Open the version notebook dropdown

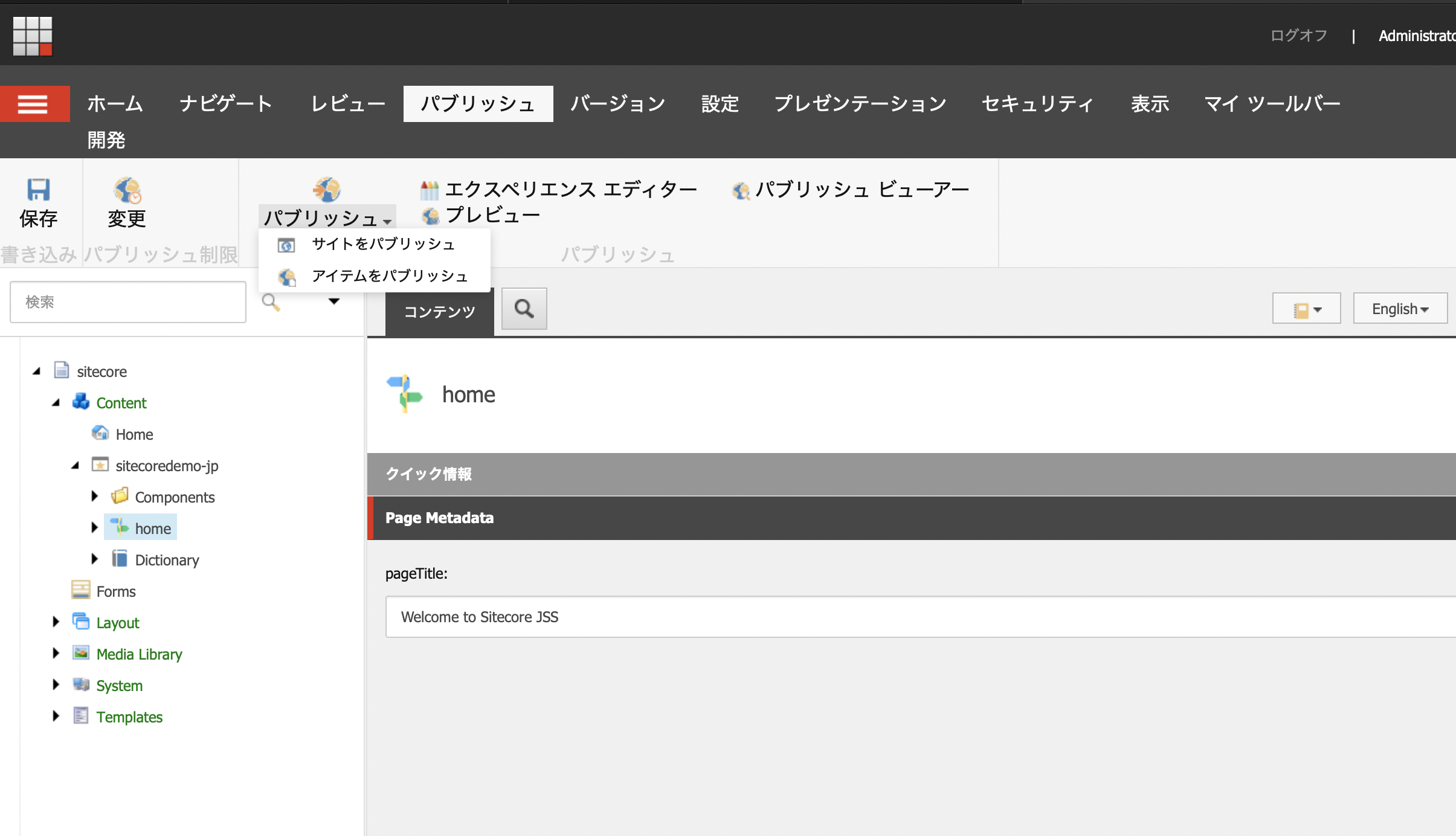click(x=1306, y=309)
